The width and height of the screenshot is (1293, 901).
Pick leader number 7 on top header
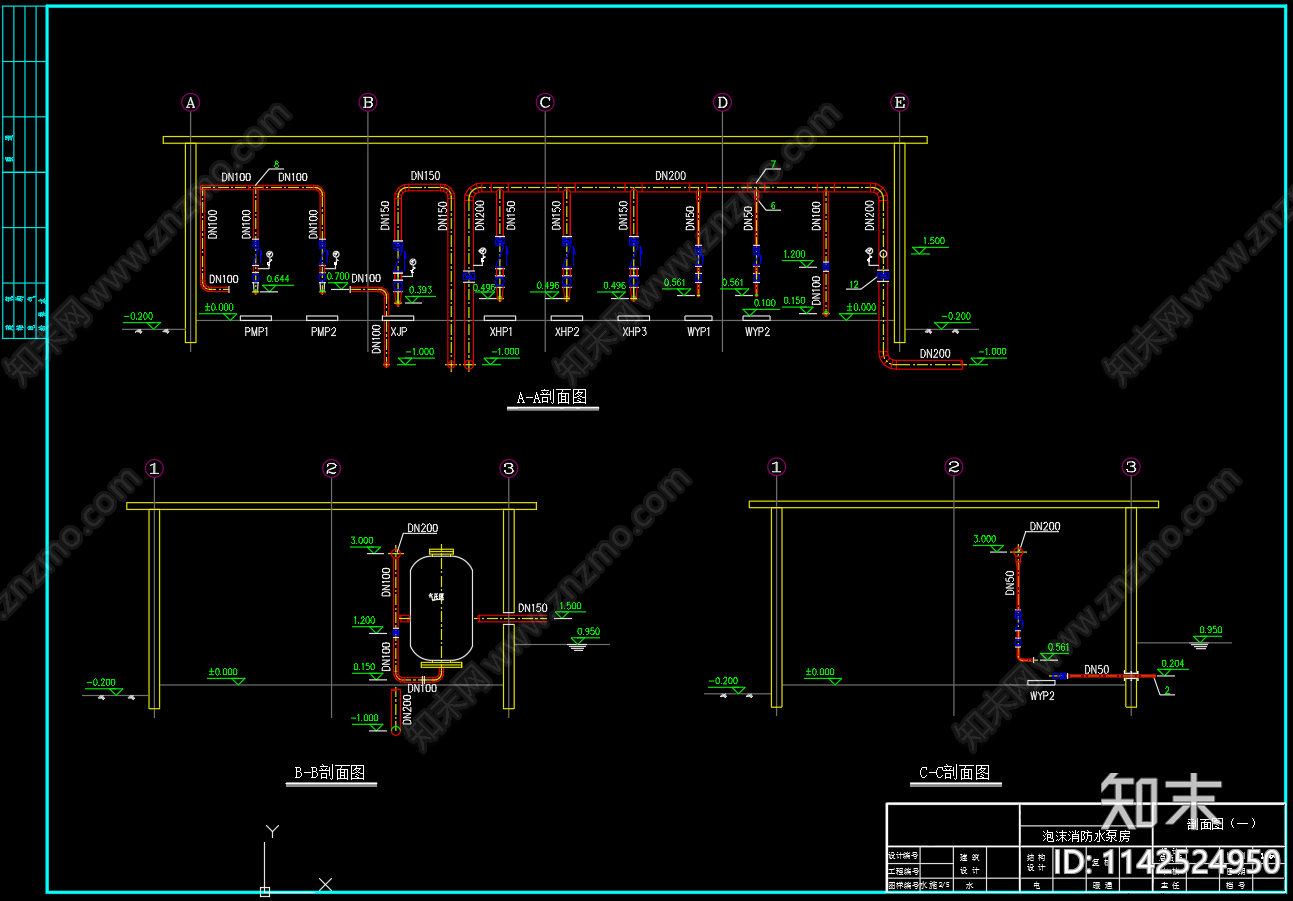click(773, 164)
